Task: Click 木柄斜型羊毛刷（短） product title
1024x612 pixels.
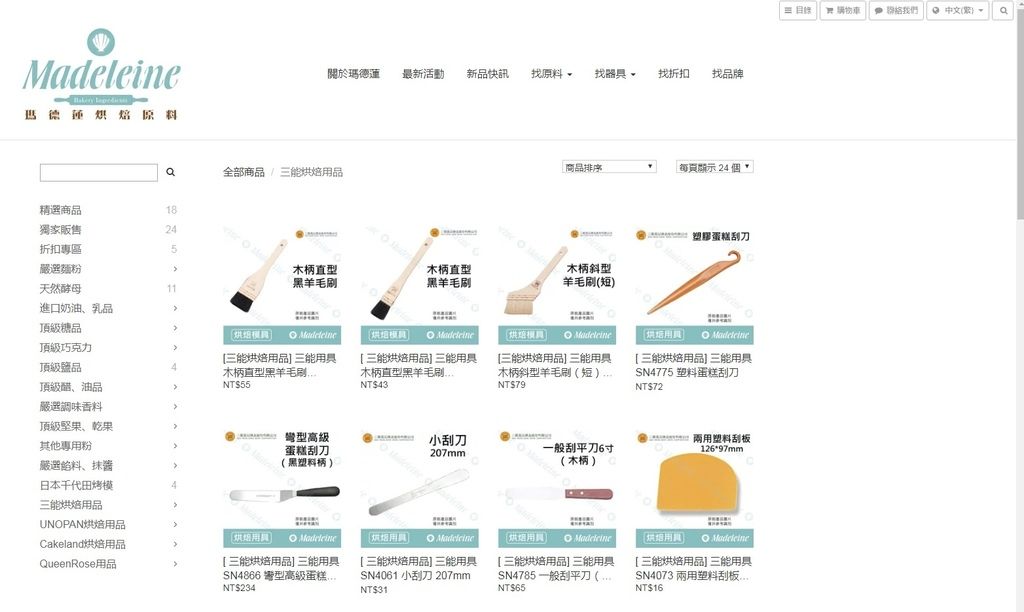Action: coord(555,365)
